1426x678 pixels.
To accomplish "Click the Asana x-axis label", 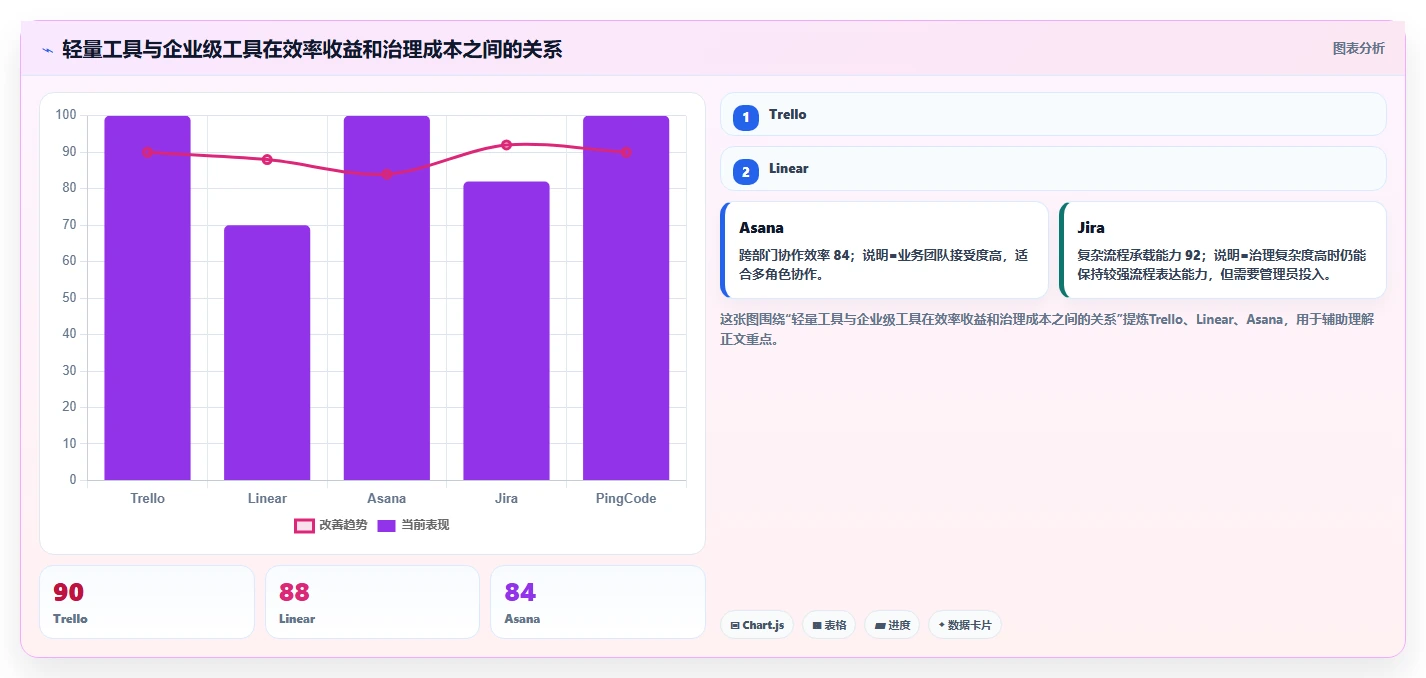I will pos(387,498).
